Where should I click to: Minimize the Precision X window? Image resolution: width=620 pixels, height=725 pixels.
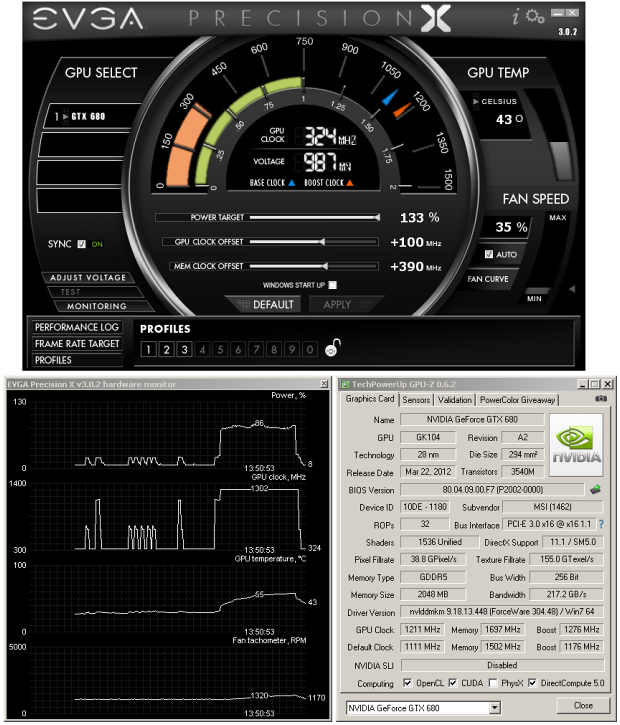558,13
